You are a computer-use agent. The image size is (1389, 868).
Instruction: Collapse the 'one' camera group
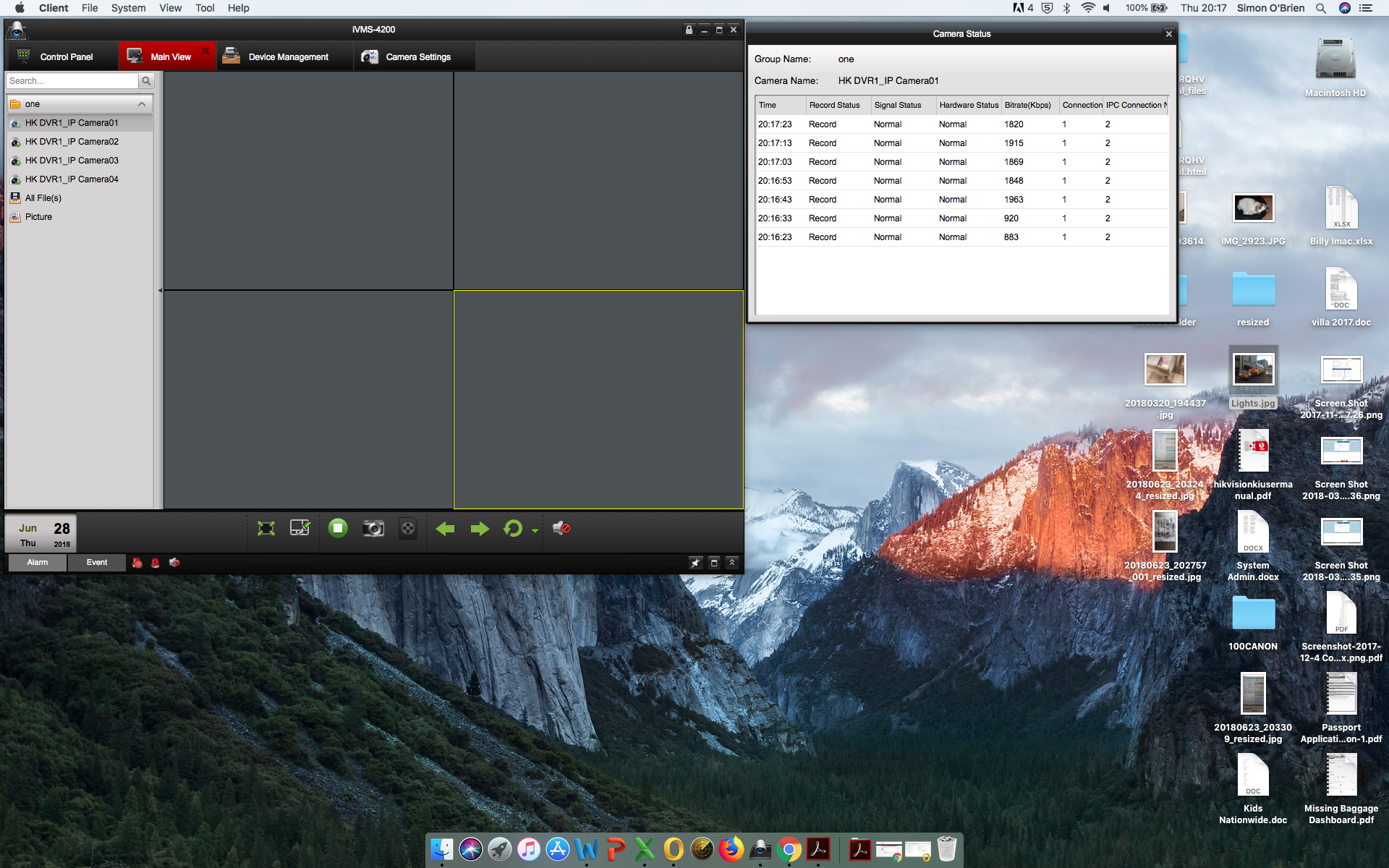coord(142,104)
